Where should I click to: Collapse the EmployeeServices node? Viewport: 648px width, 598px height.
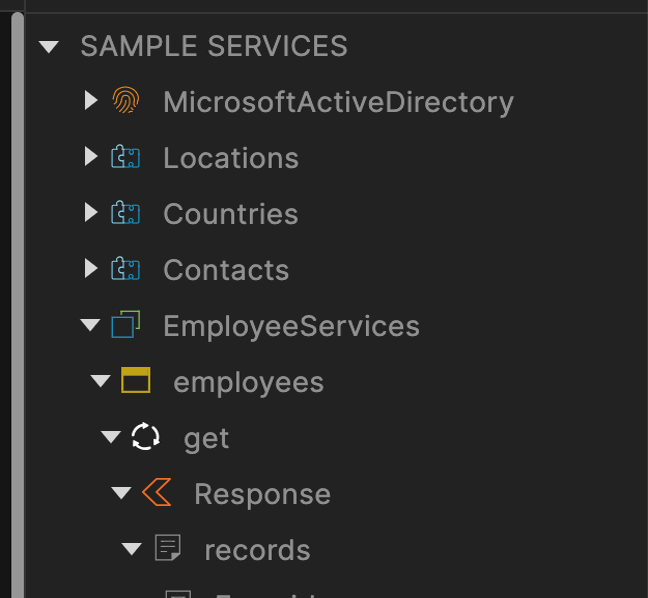90,325
